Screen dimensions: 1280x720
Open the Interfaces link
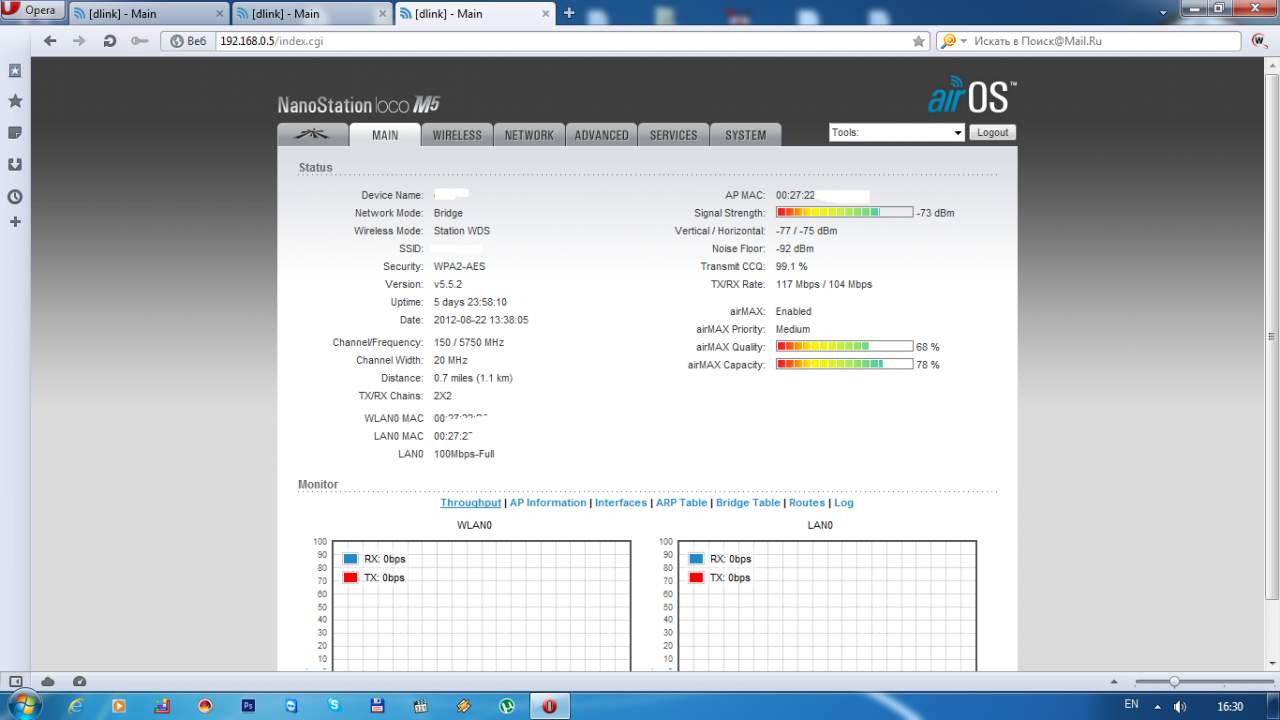pos(621,503)
